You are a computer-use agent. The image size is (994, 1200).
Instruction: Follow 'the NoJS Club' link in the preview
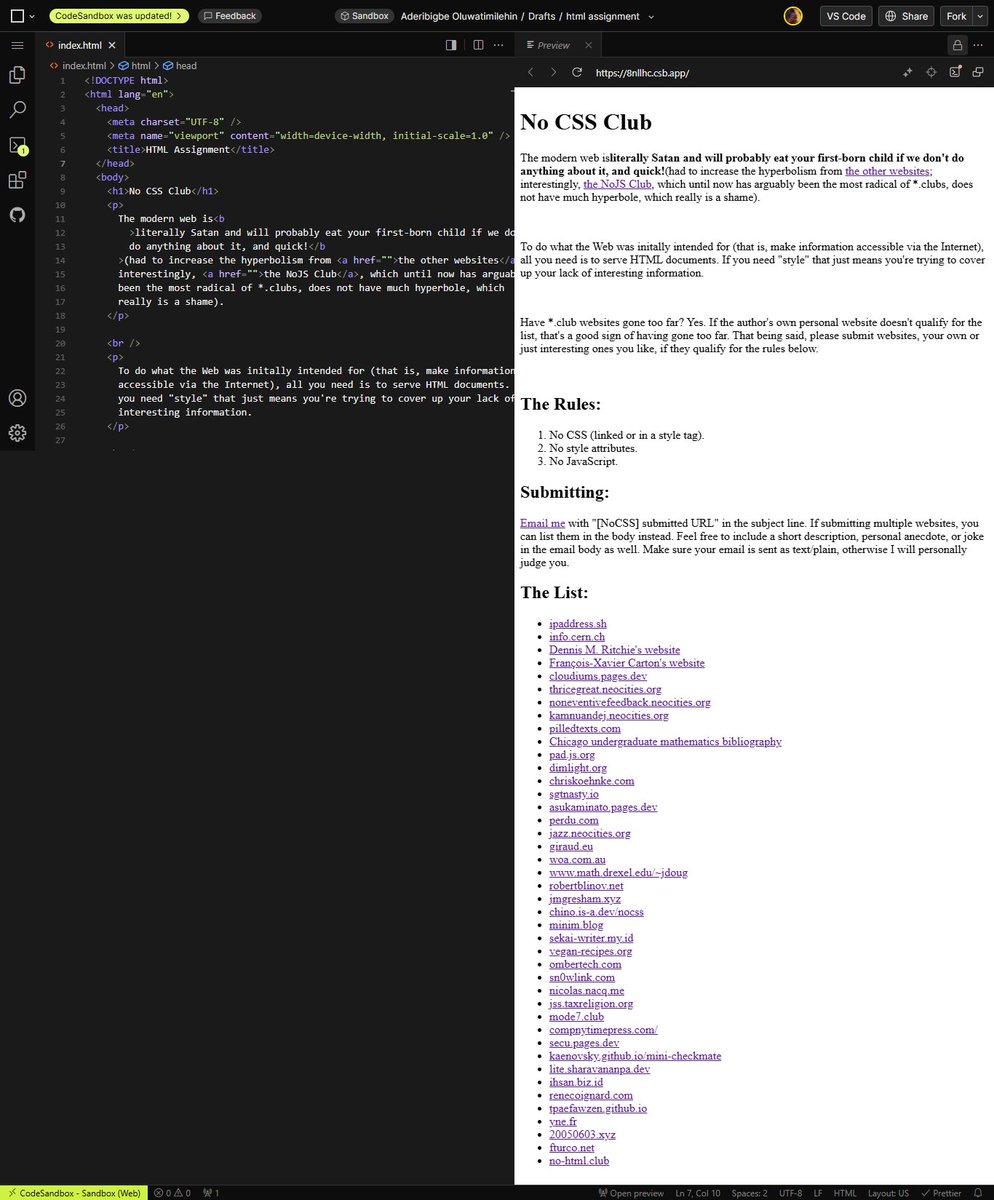click(x=617, y=184)
